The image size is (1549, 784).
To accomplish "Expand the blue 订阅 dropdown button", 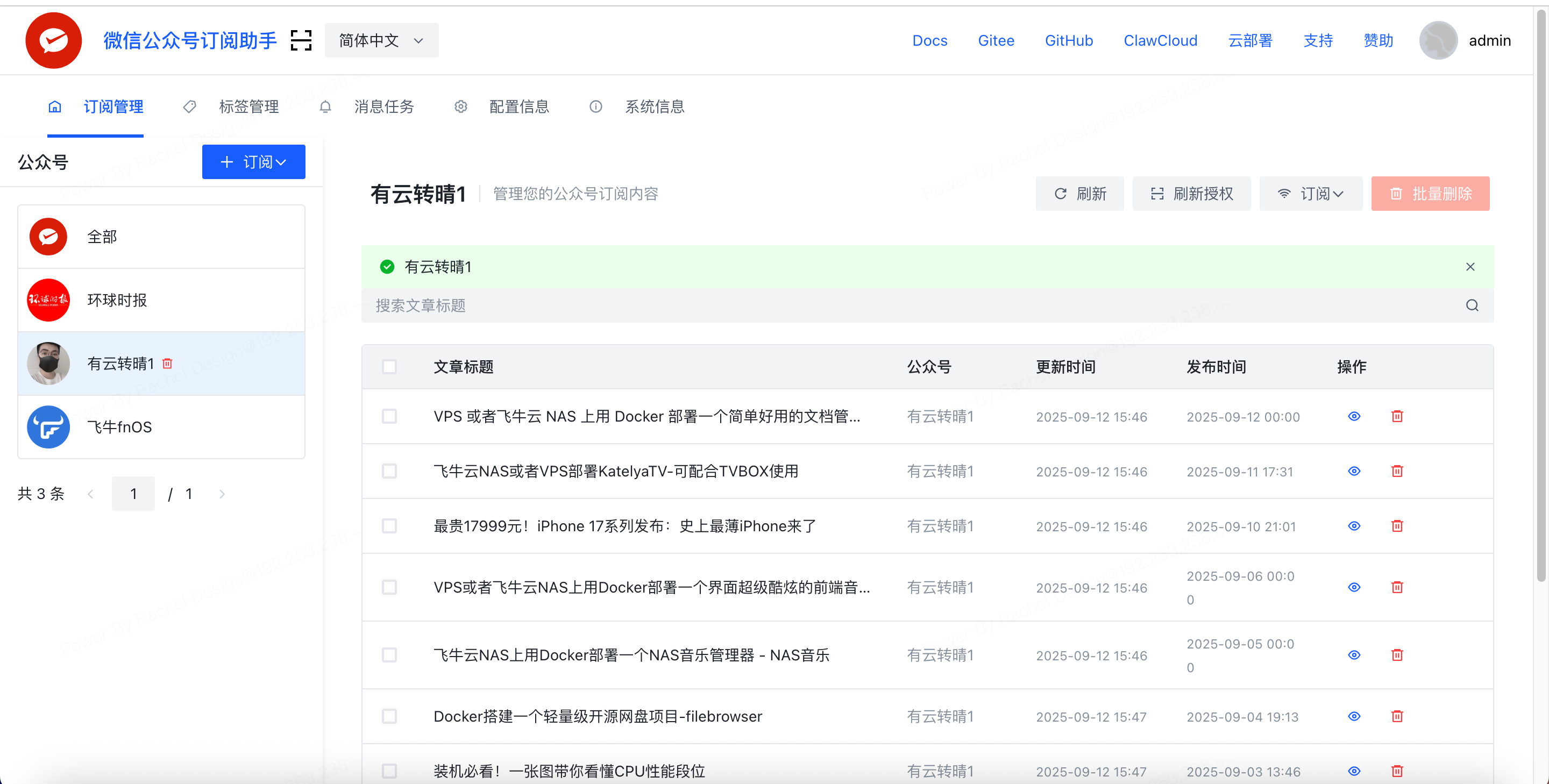I will click(x=253, y=162).
